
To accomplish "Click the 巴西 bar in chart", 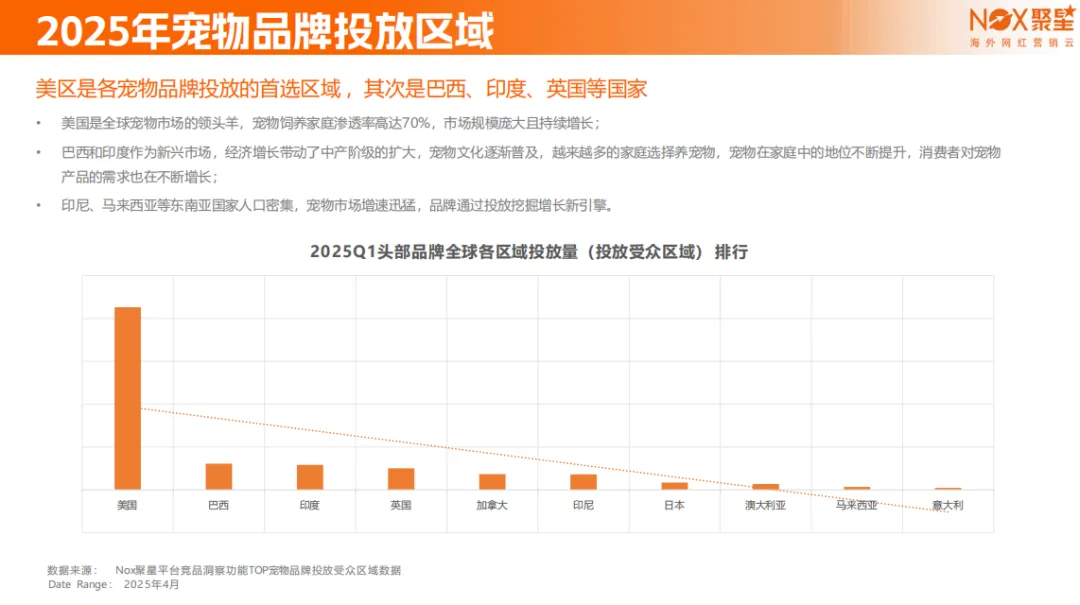I will pos(219,477).
